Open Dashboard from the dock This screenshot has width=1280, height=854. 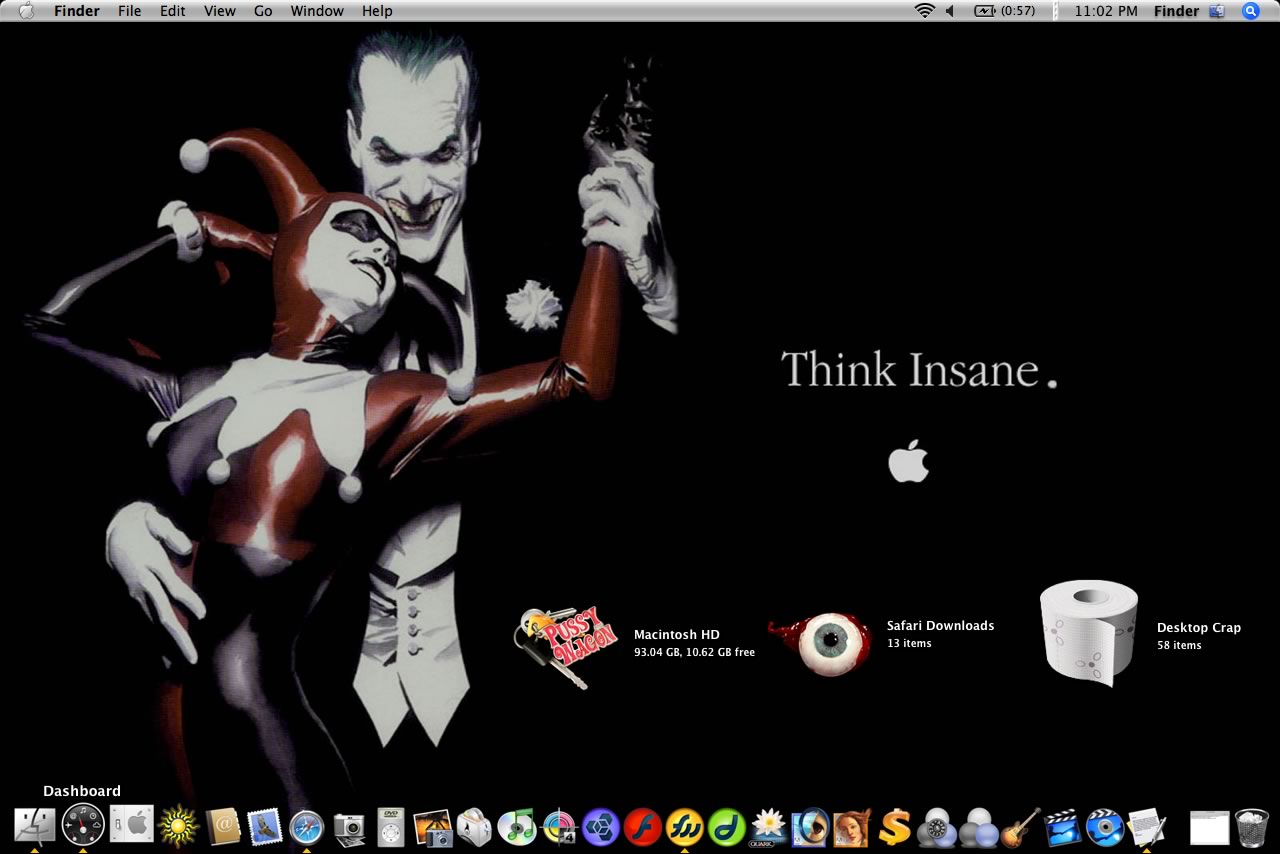coord(82,826)
